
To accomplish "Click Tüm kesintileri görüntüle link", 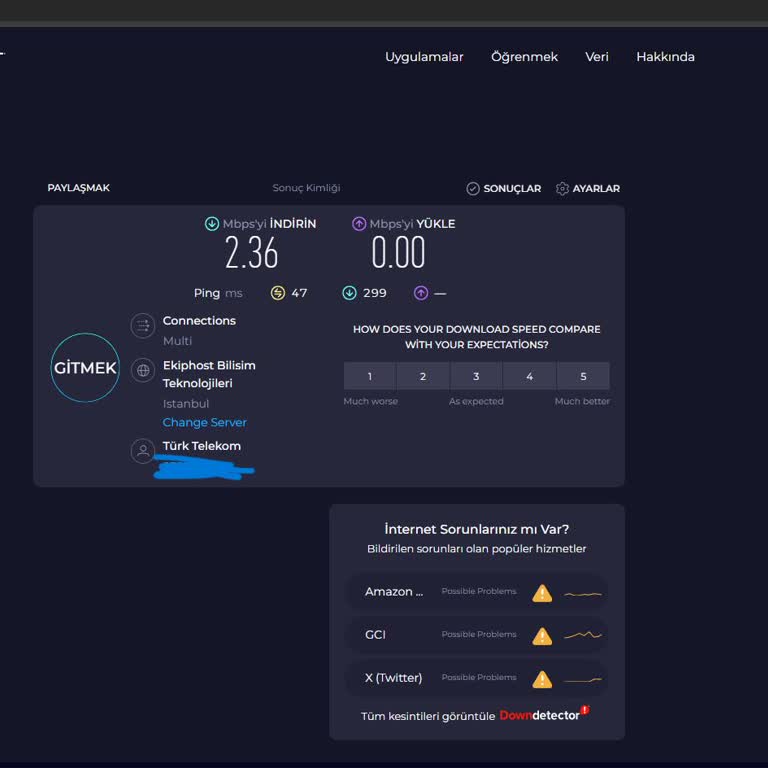I will coord(428,716).
